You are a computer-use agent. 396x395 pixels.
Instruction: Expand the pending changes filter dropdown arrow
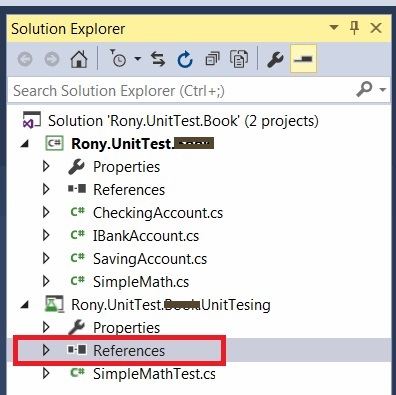click(137, 59)
